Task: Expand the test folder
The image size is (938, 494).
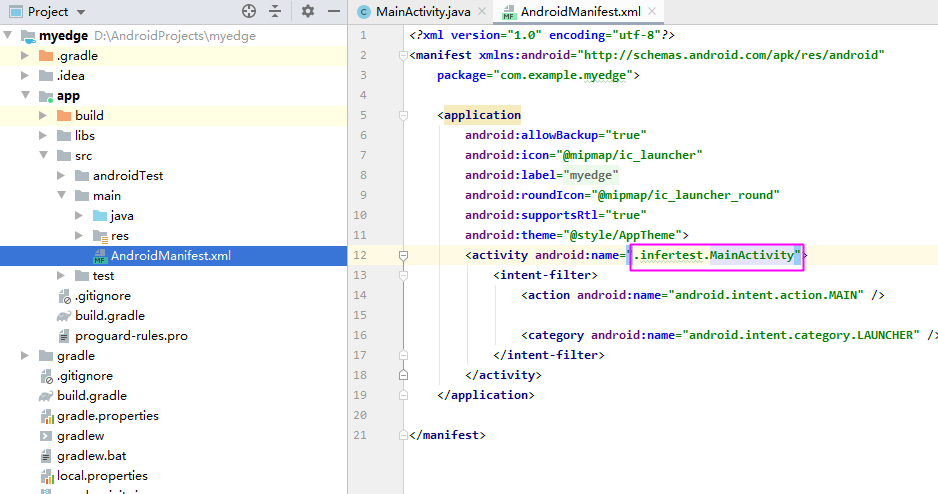Action: point(61,275)
